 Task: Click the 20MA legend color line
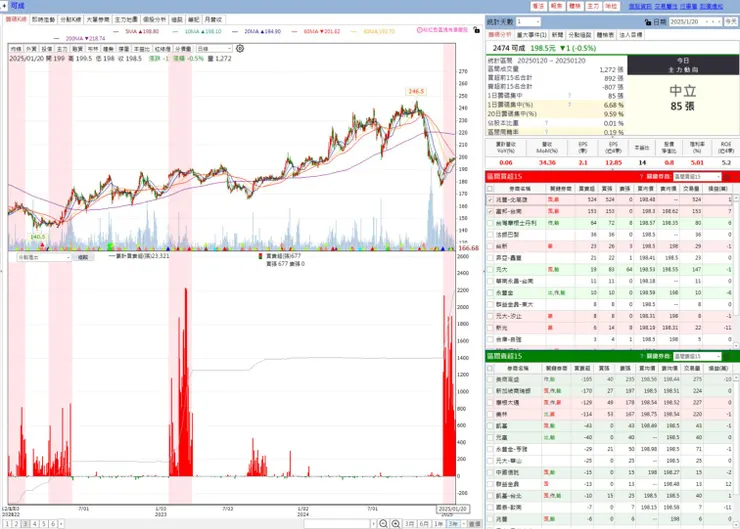(x=235, y=32)
